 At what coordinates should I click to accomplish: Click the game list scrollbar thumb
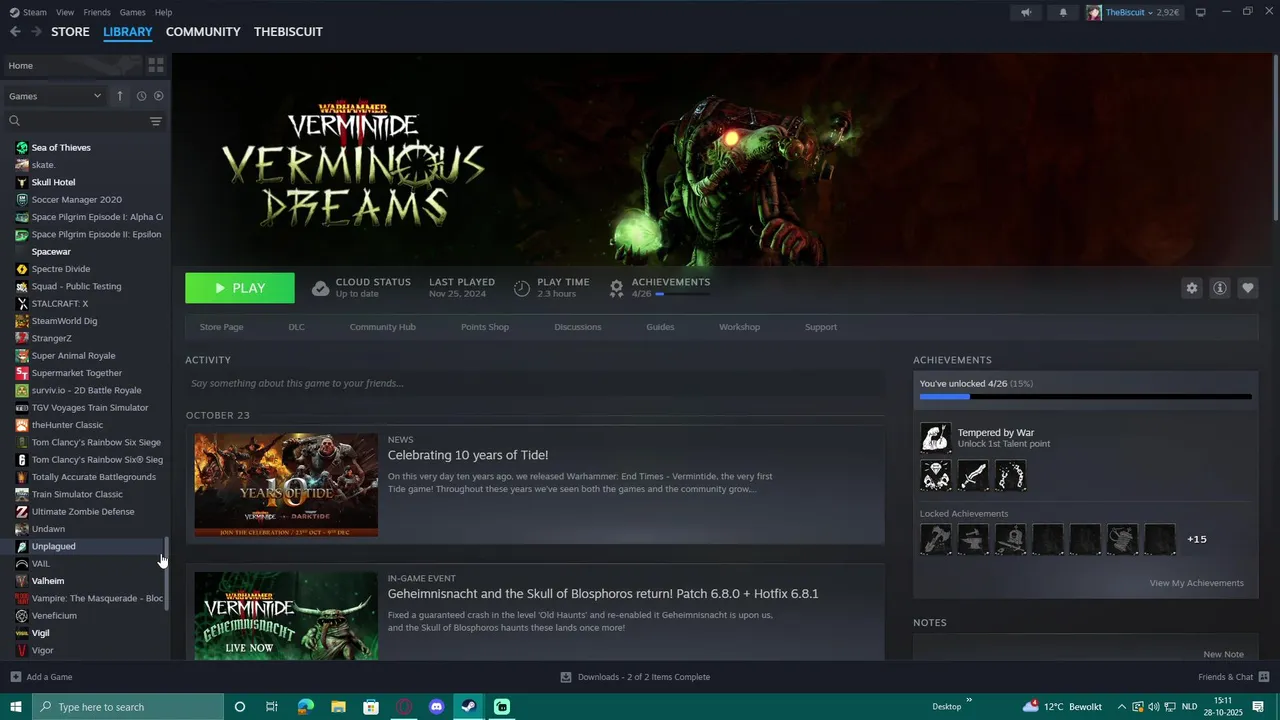coord(167,573)
